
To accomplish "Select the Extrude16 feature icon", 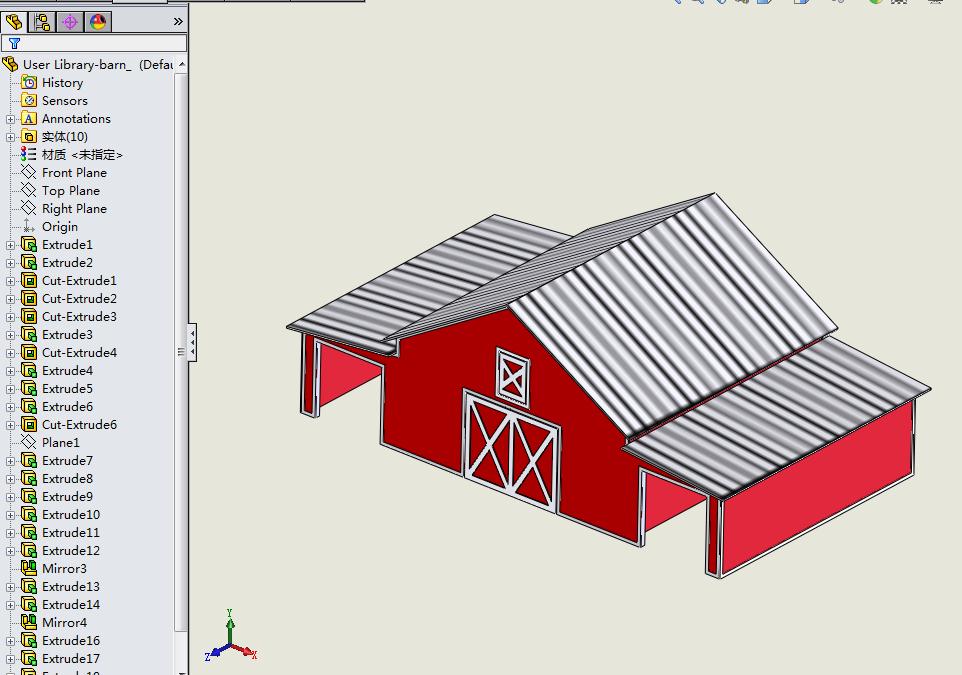I will point(29,640).
